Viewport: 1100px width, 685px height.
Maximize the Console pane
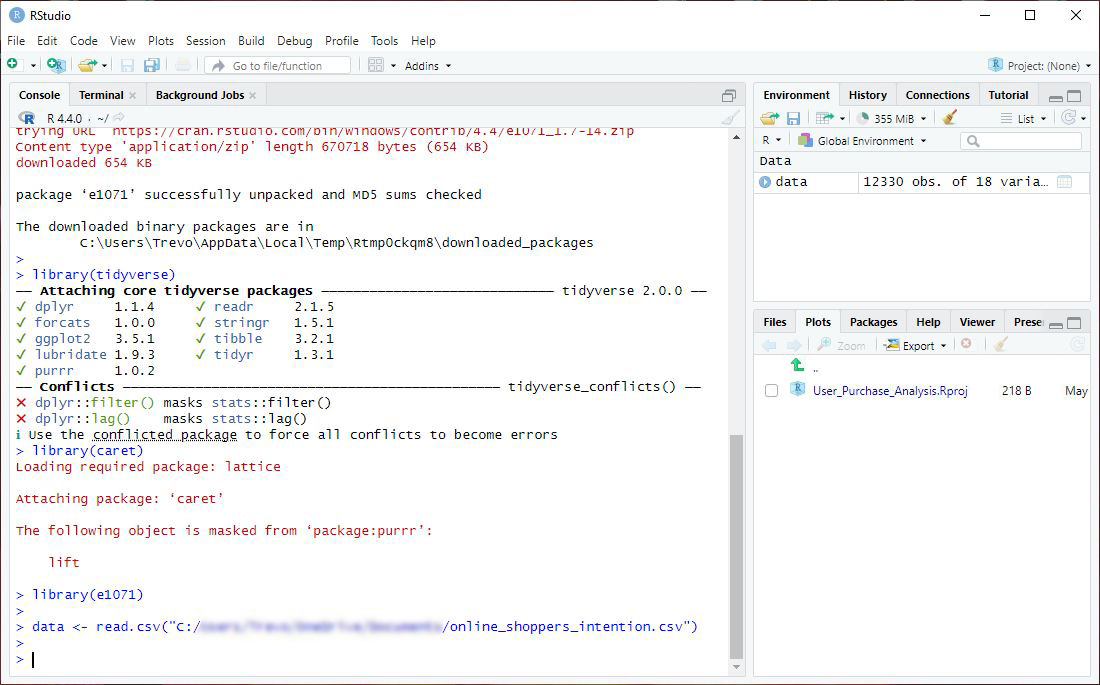pos(729,96)
